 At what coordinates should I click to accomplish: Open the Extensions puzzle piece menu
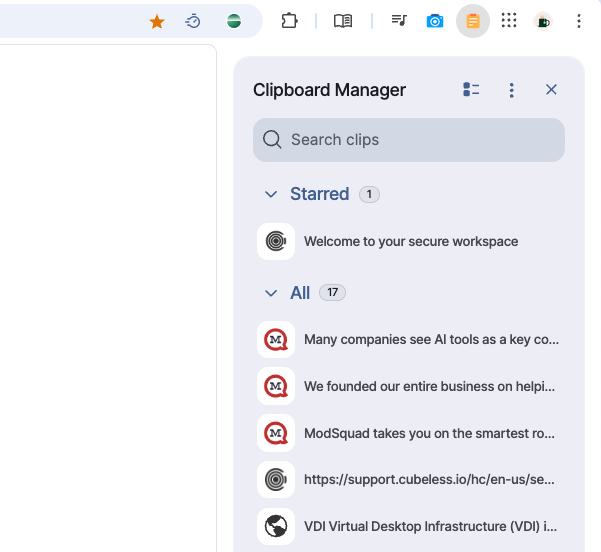[289, 21]
